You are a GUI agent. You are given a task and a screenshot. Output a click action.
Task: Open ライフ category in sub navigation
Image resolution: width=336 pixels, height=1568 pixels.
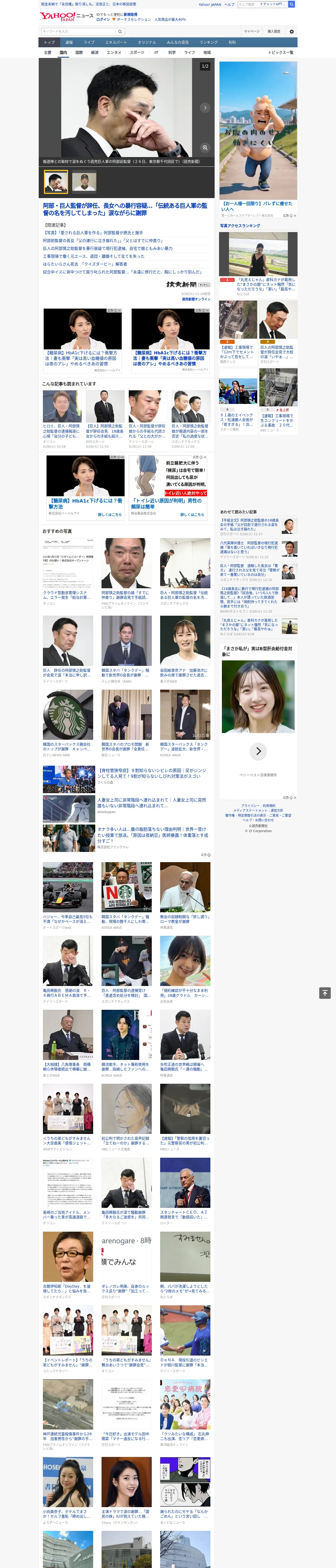(x=190, y=52)
